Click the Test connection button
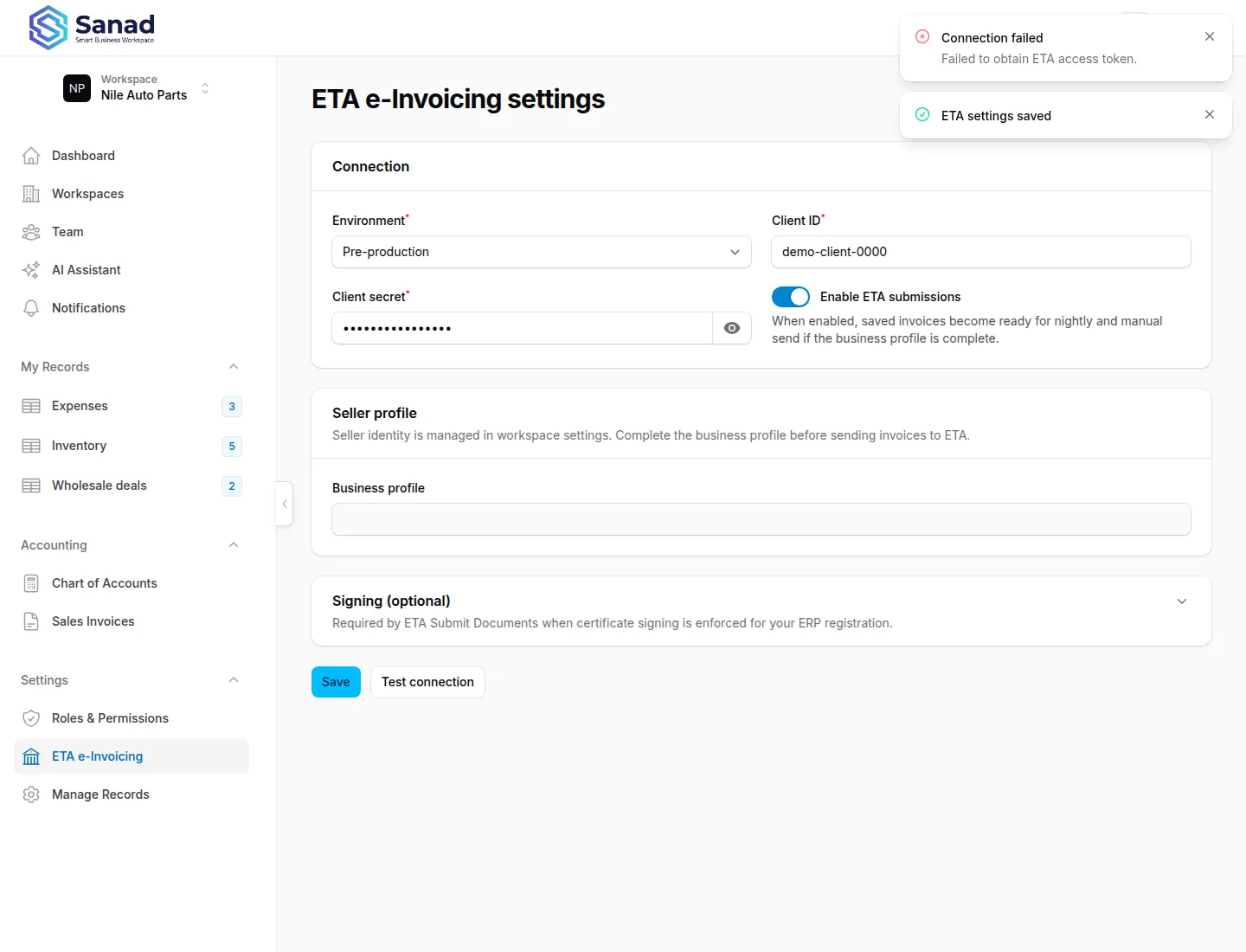The image size is (1246, 952). pos(427,682)
